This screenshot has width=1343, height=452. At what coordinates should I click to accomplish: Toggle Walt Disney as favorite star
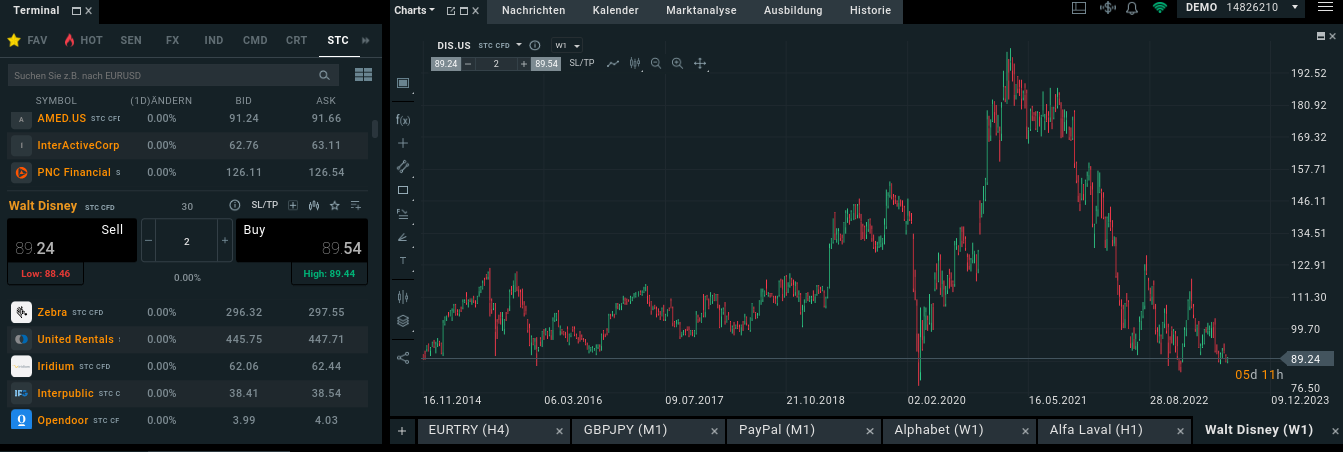point(335,205)
